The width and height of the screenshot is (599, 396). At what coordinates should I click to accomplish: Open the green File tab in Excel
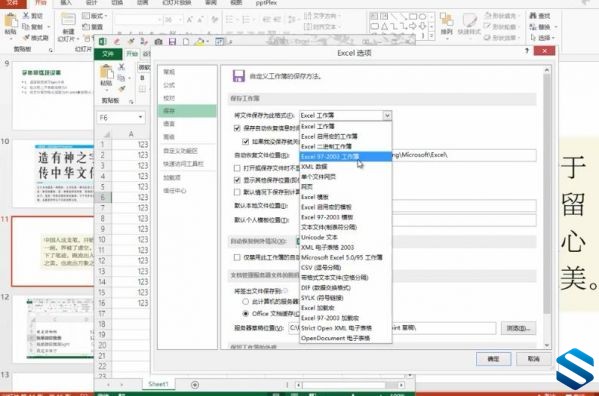click(x=108, y=54)
